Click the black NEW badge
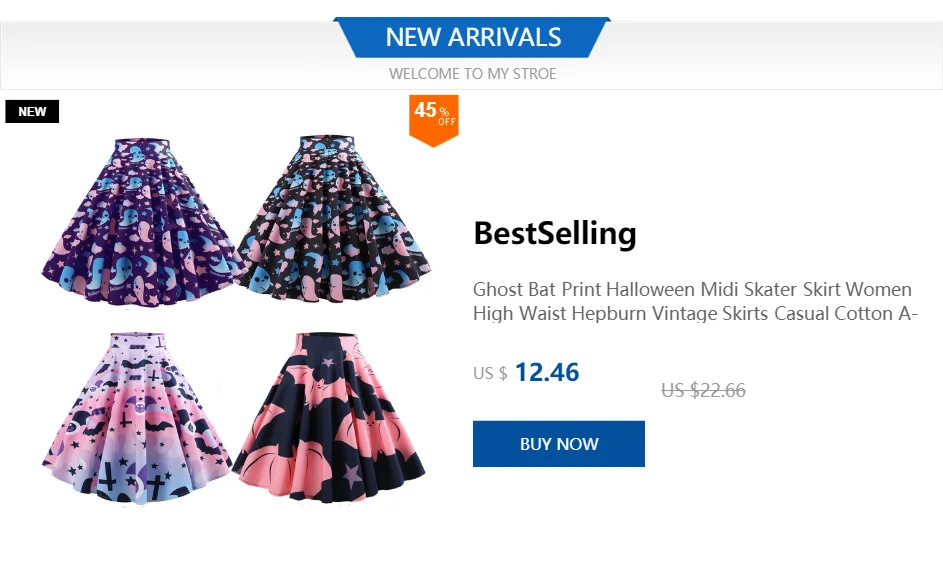 point(32,111)
